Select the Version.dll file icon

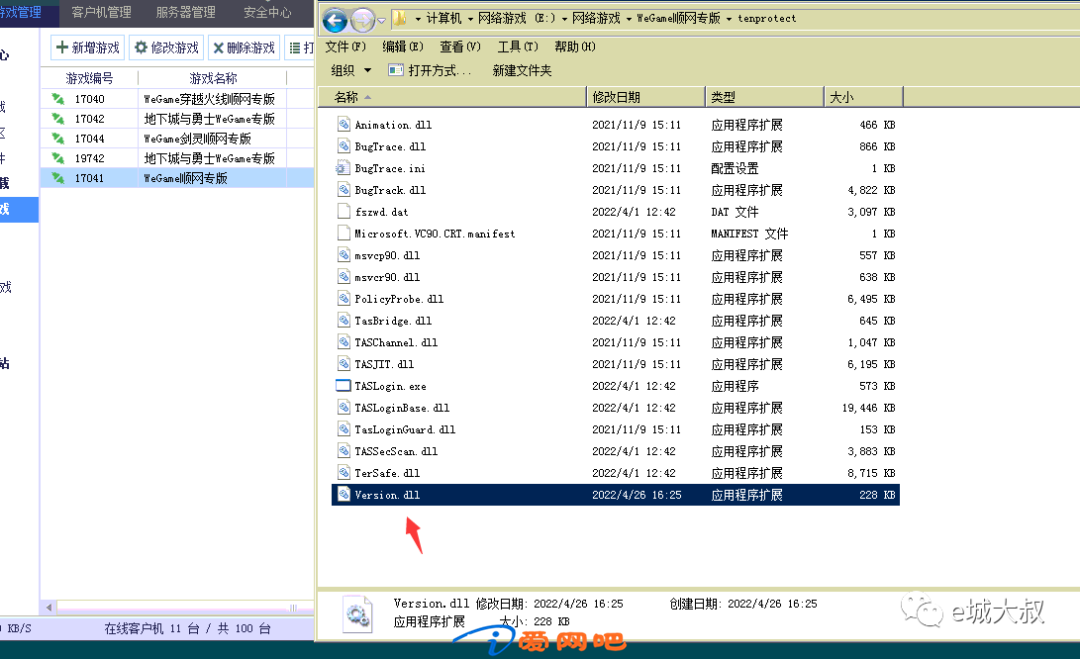point(344,494)
